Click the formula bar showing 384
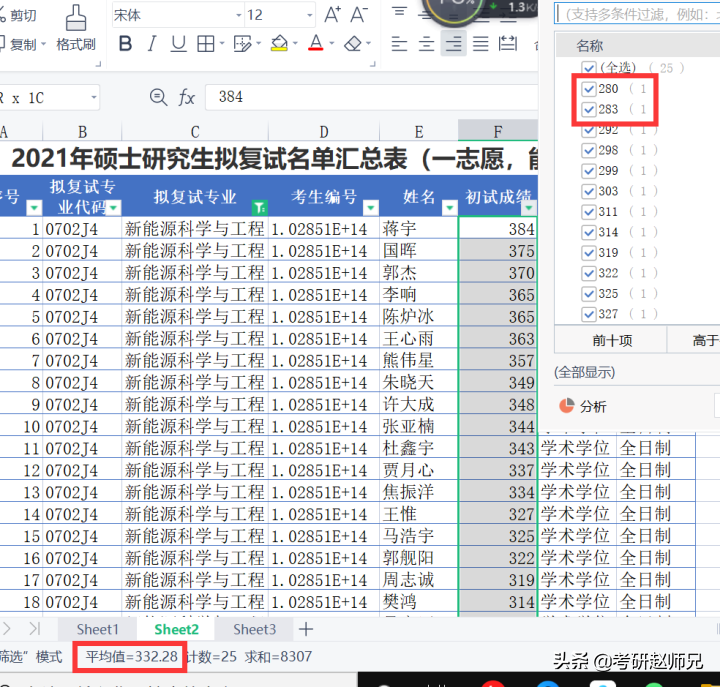720x687 pixels. coord(371,97)
